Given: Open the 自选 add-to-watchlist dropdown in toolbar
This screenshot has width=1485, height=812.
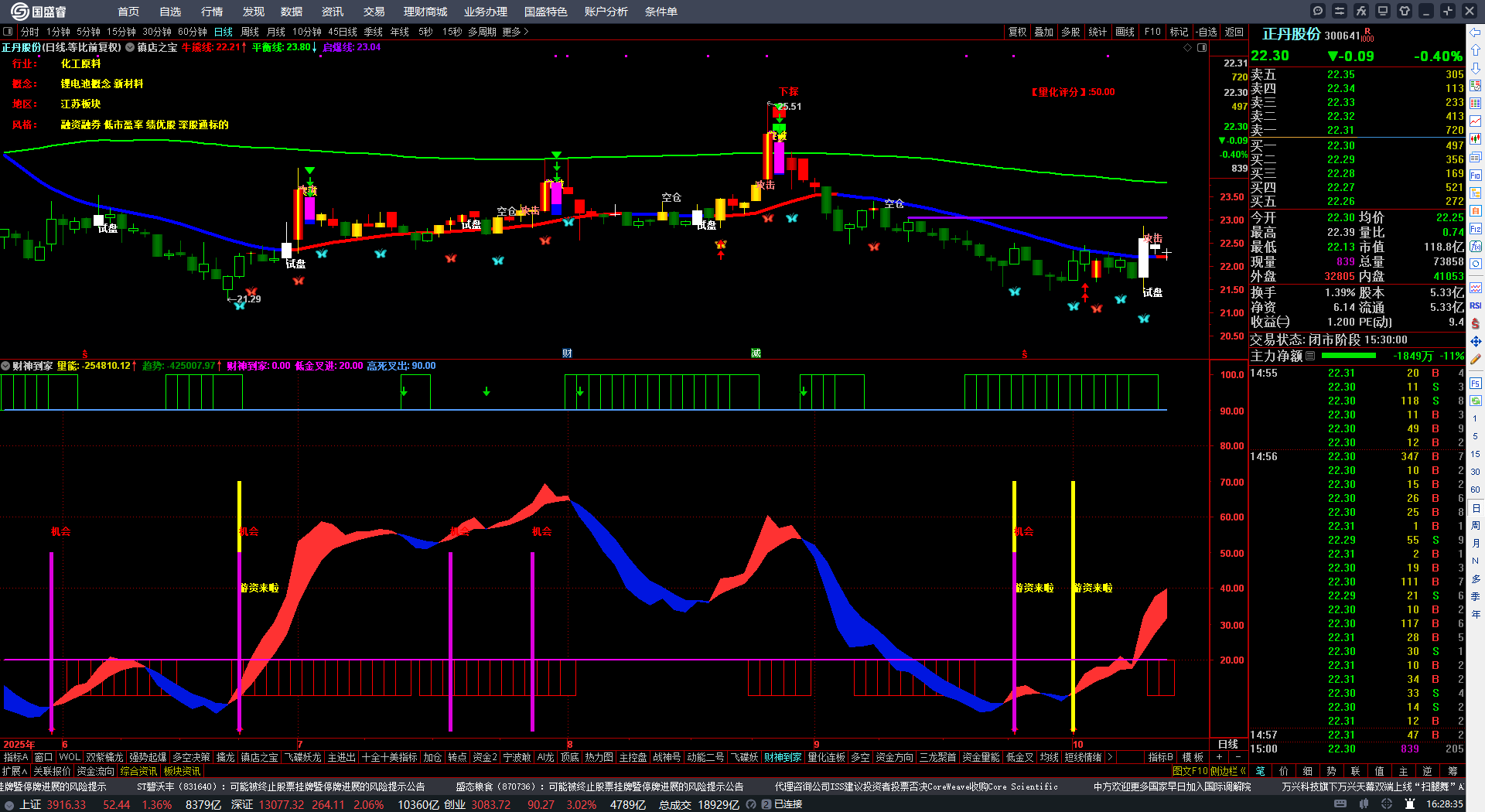Looking at the screenshot, I should pos(1206,32).
